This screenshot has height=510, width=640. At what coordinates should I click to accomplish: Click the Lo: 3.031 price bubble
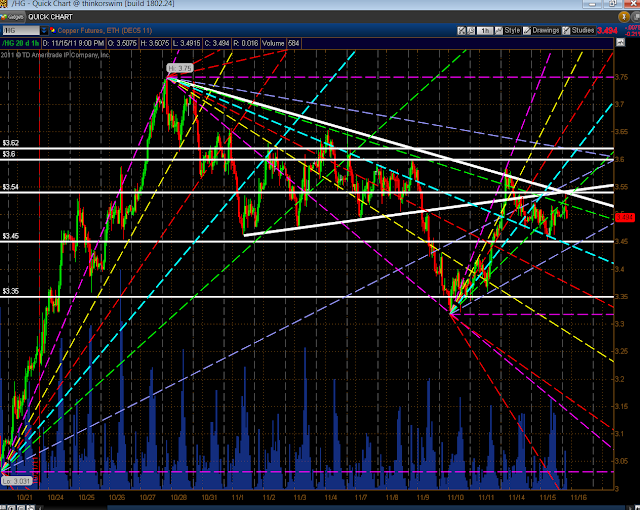tap(16, 481)
